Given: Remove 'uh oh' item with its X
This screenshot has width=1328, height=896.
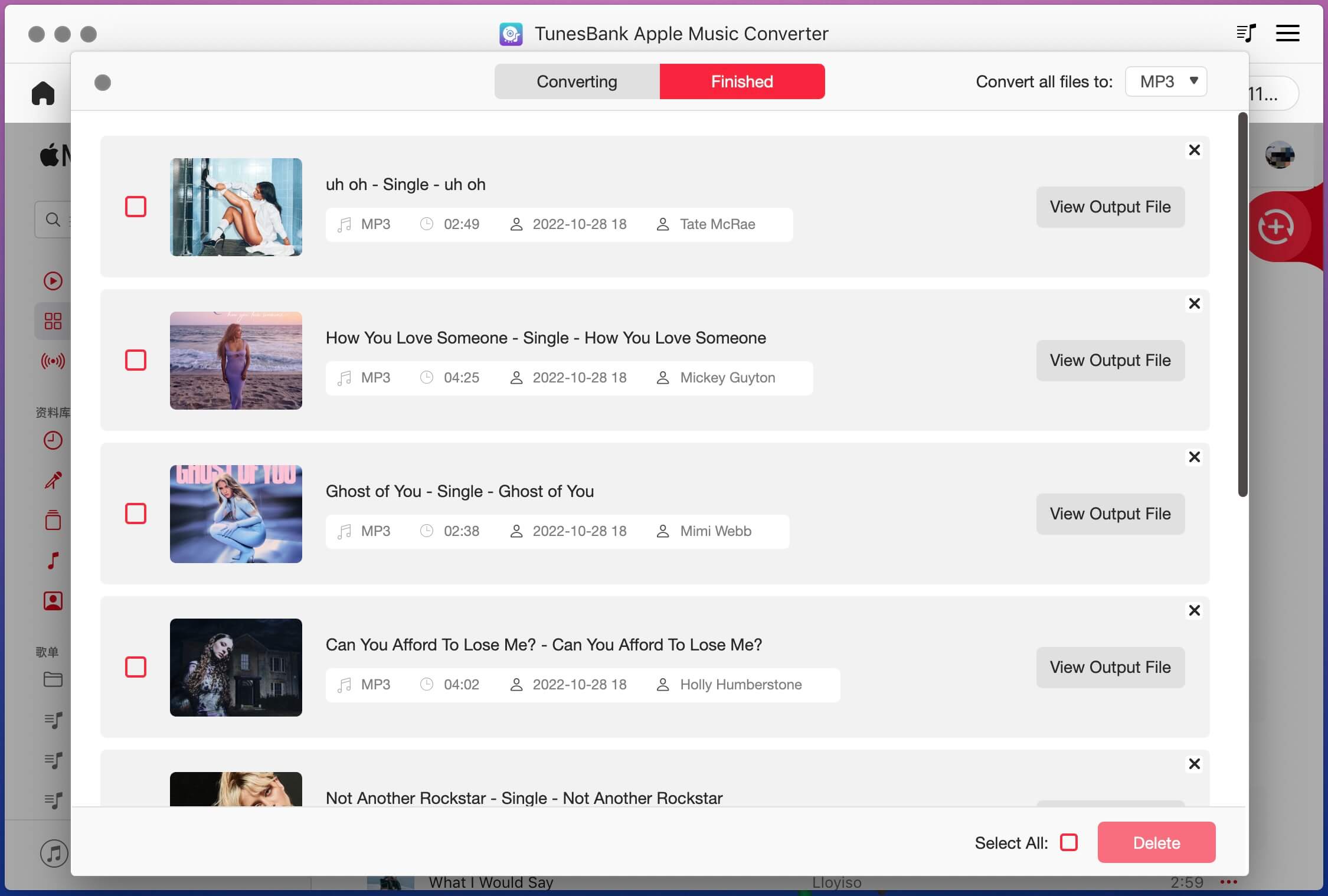Looking at the screenshot, I should pyautogui.click(x=1194, y=150).
